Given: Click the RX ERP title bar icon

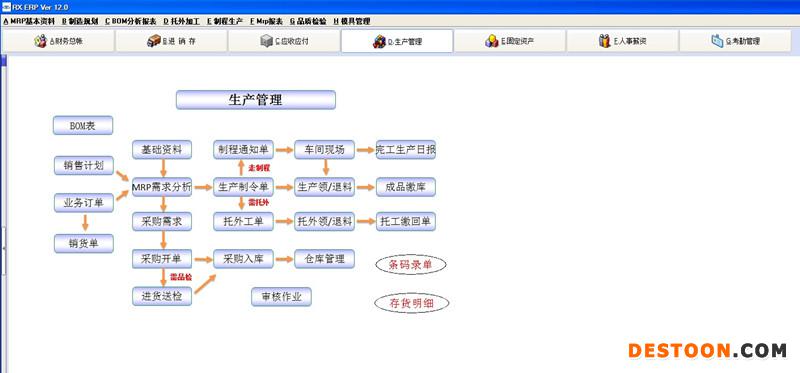Looking at the screenshot, I should (x=6, y=7).
